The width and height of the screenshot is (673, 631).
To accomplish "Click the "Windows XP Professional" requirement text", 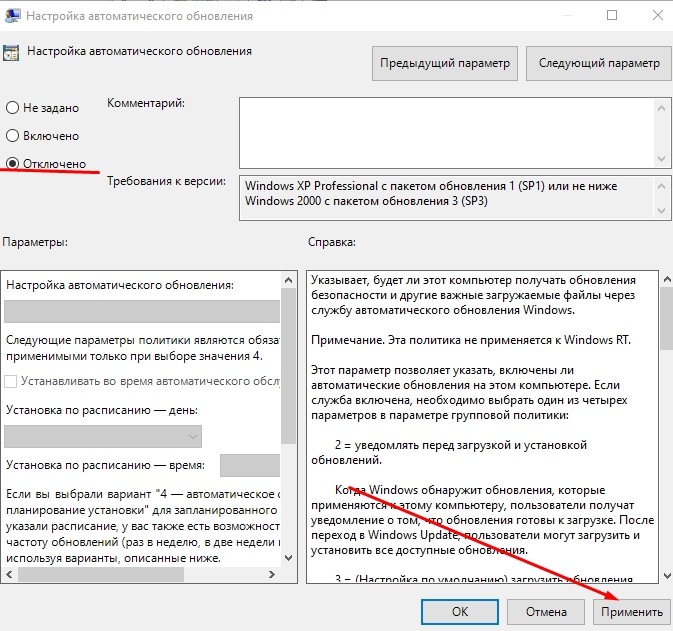I will (x=431, y=186).
